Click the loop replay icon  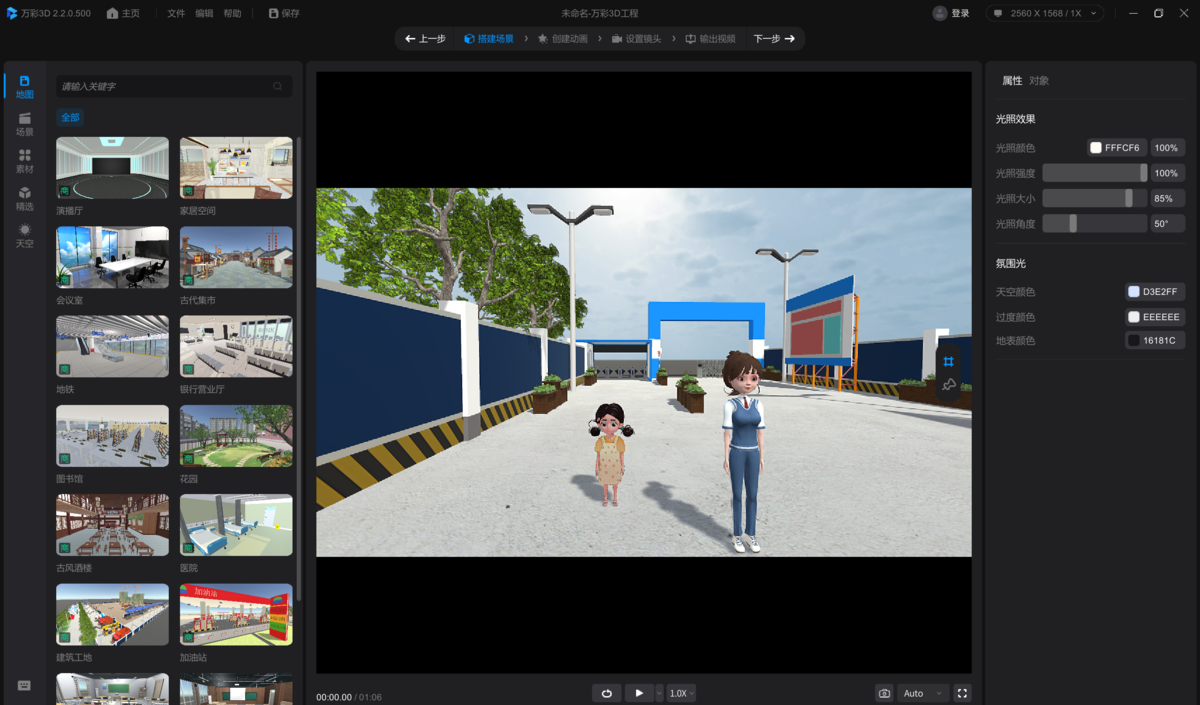tap(606, 693)
